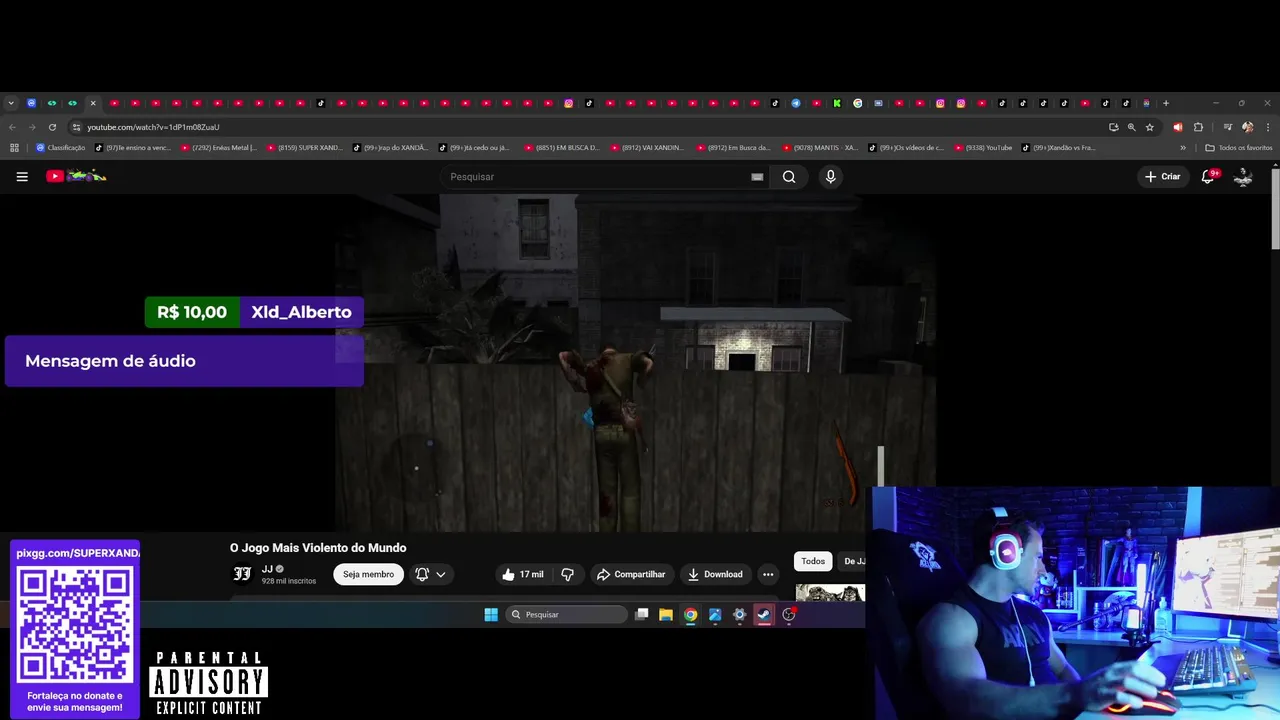Open File Explorer from taskbar
1280x720 pixels.
click(666, 615)
